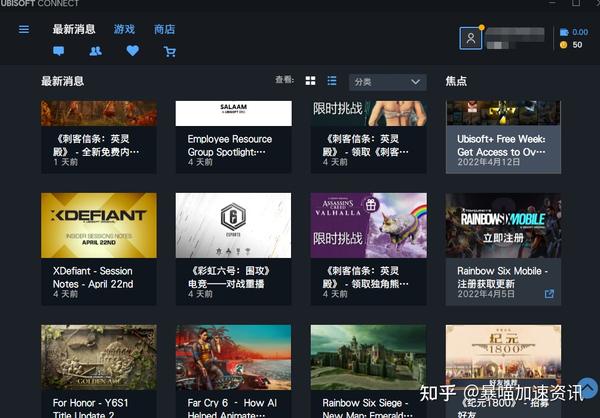This screenshot has width=600, height=418.
Task: Open the wishlist heart icon
Action: 132,51
